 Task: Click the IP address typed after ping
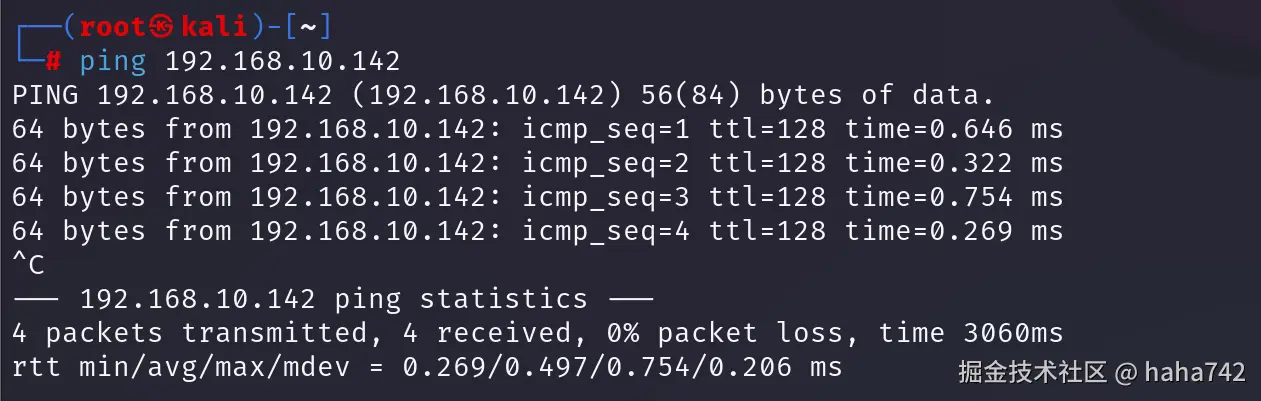pyautogui.click(x=282, y=62)
